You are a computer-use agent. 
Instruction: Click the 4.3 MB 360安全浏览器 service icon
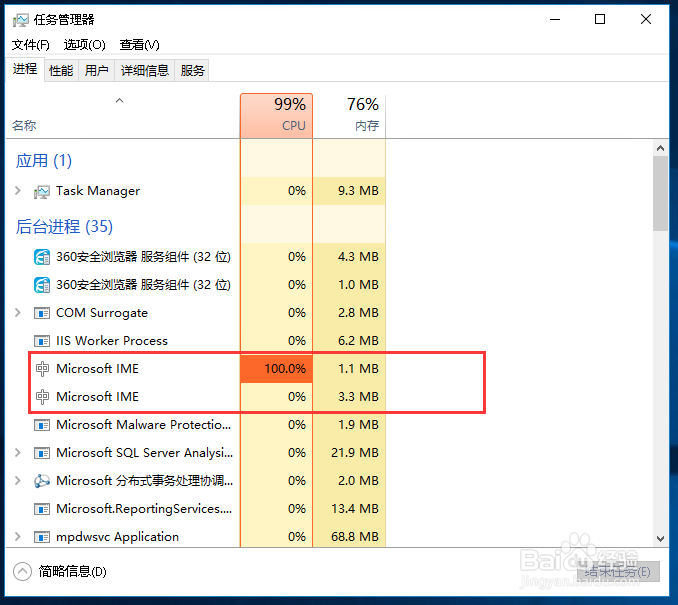(x=42, y=257)
